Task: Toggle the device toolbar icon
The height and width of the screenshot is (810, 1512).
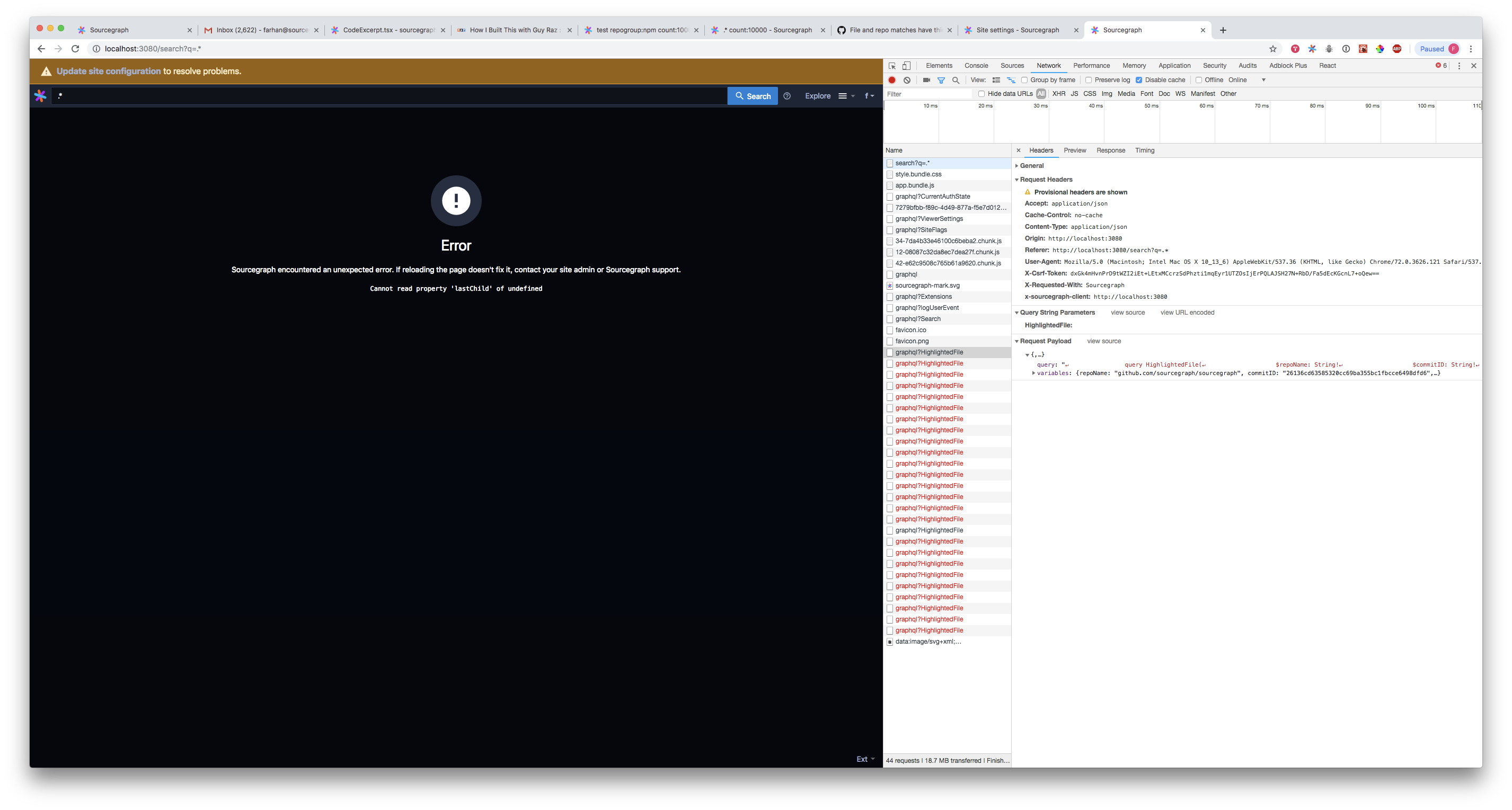Action: (906, 66)
